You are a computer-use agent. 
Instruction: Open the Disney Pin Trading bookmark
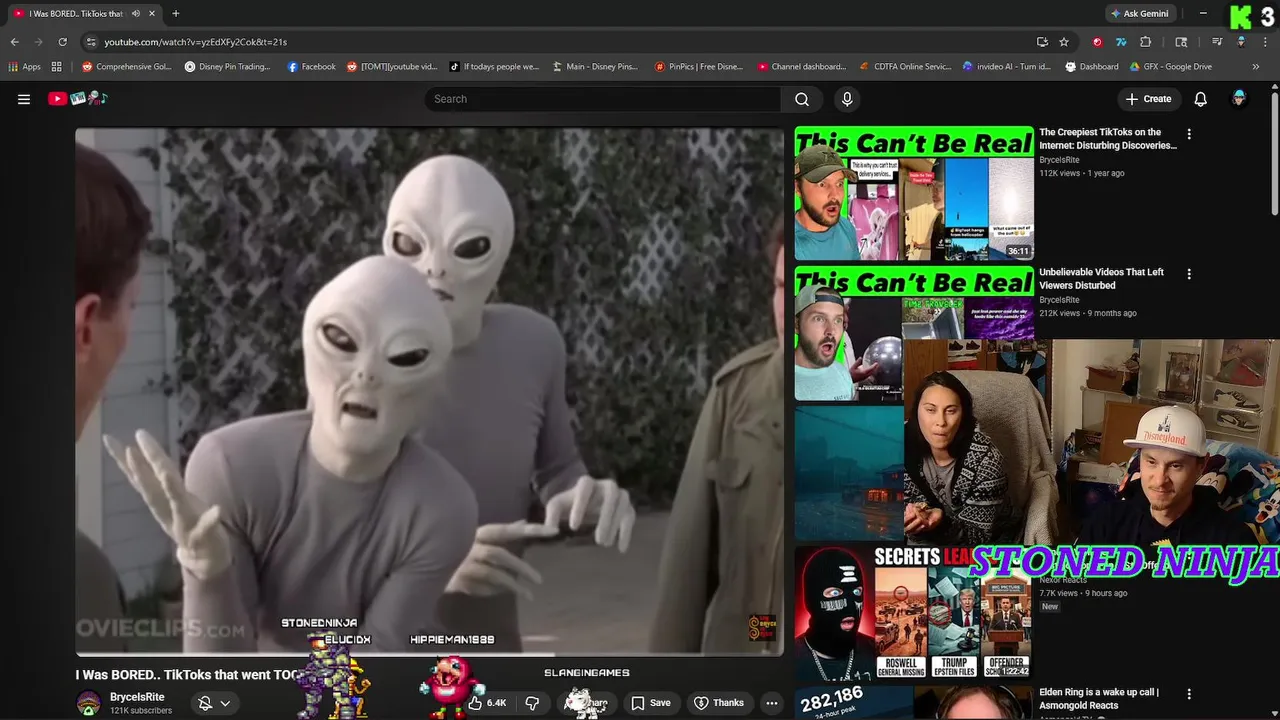228,67
